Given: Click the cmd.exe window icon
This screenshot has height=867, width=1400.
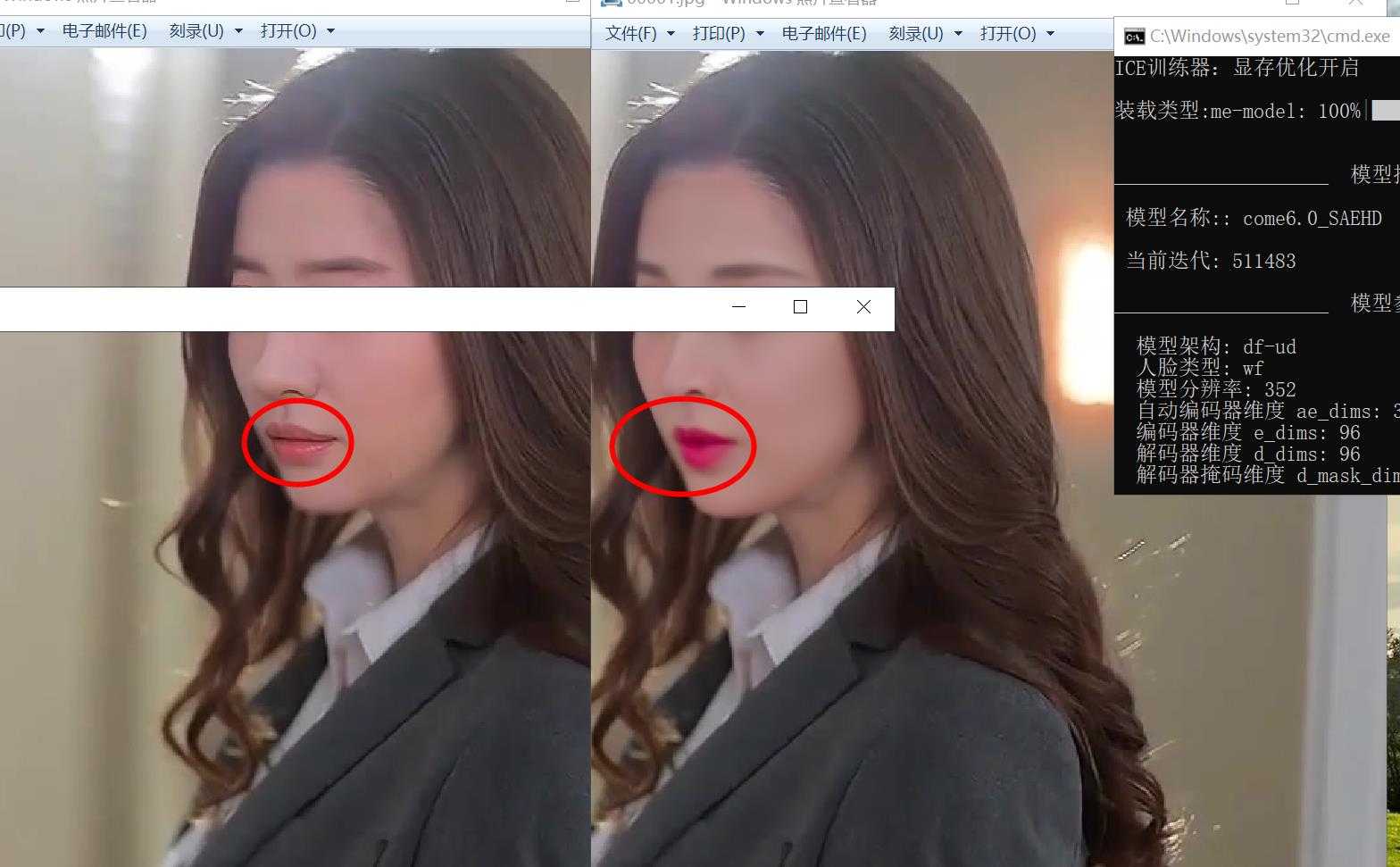Looking at the screenshot, I should click(1134, 37).
